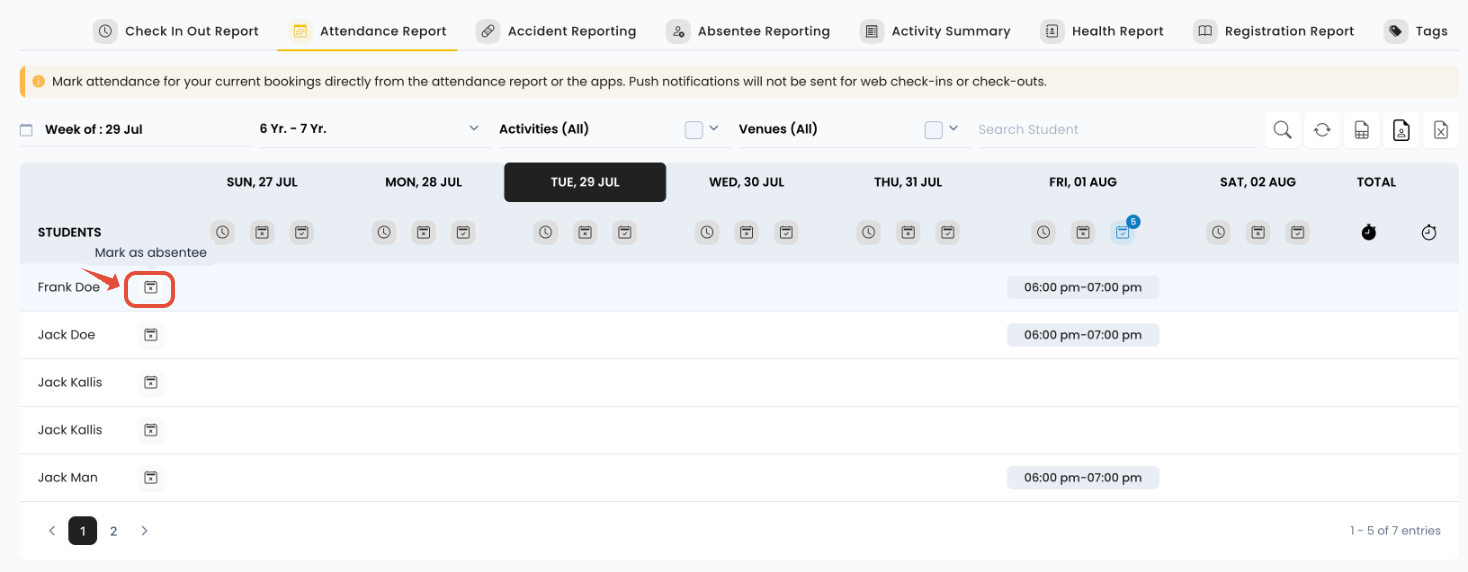Click the calendar-x icon under THU, 31 JUL
This screenshot has width=1468, height=572.
(908, 232)
